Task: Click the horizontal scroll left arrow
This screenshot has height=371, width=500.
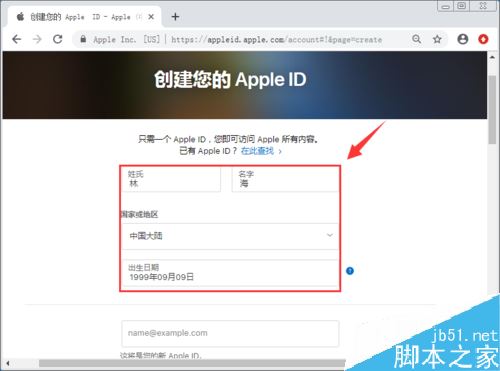Action: coord(8,363)
